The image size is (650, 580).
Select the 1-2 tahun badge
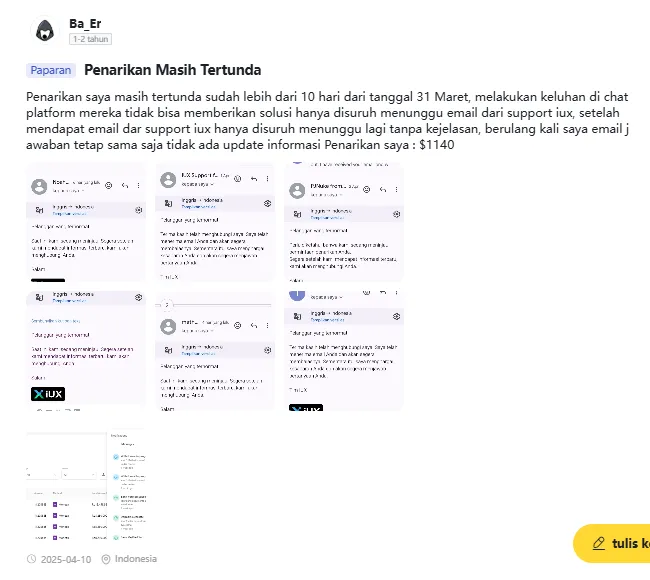click(x=90, y=39)
